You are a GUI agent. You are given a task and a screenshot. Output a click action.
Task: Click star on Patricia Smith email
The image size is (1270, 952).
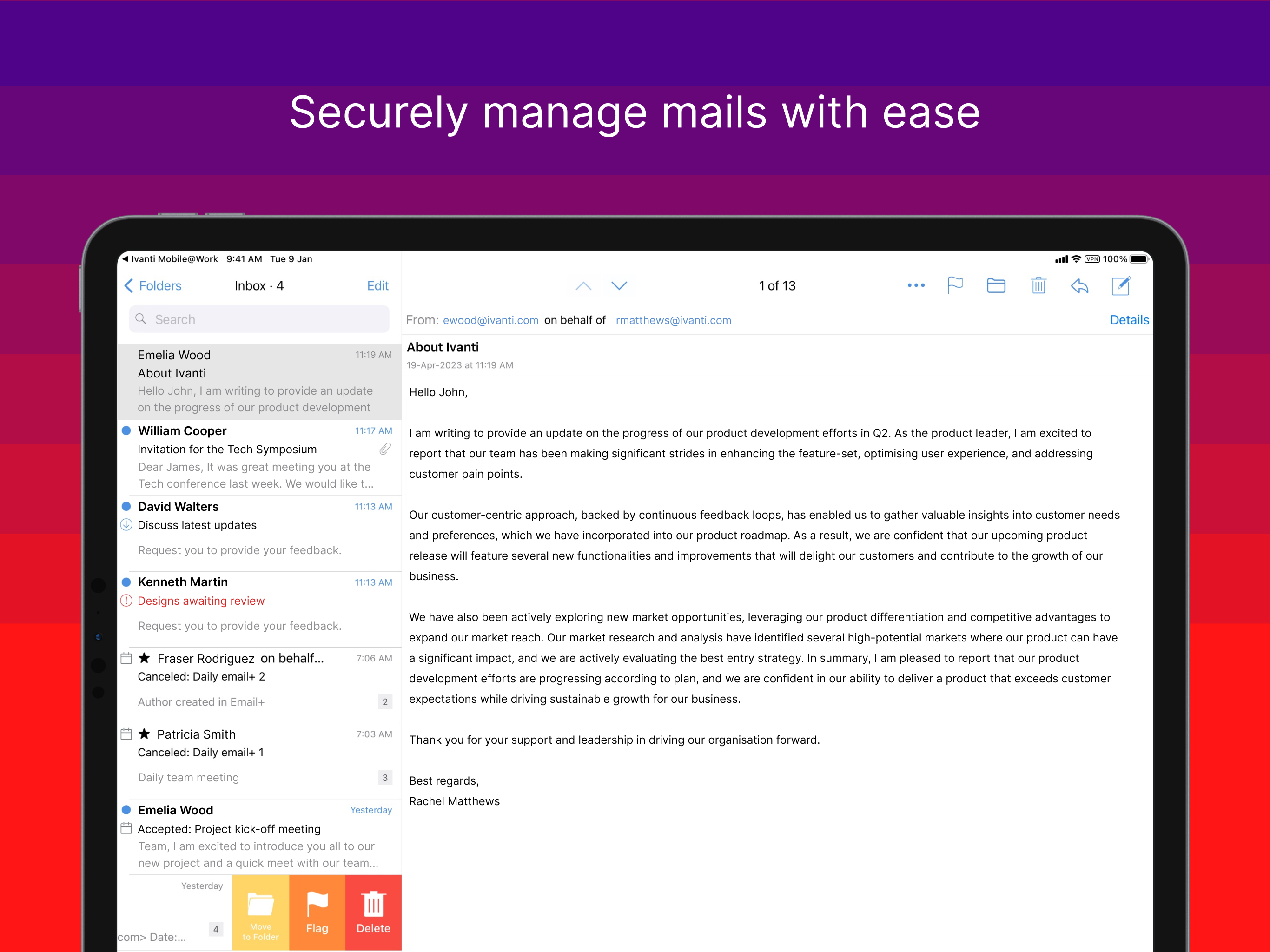[144, 734]
